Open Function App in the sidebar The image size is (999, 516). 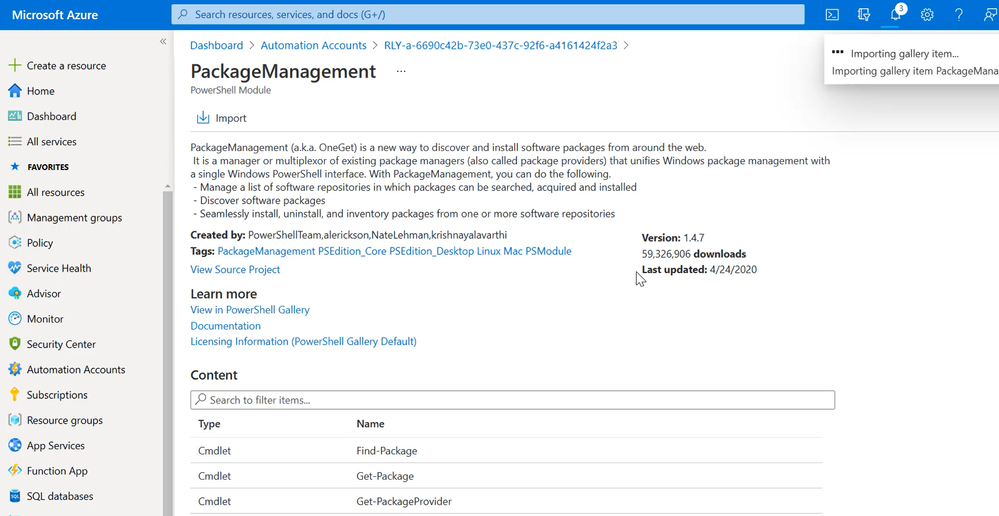click(x=57, y=471)
